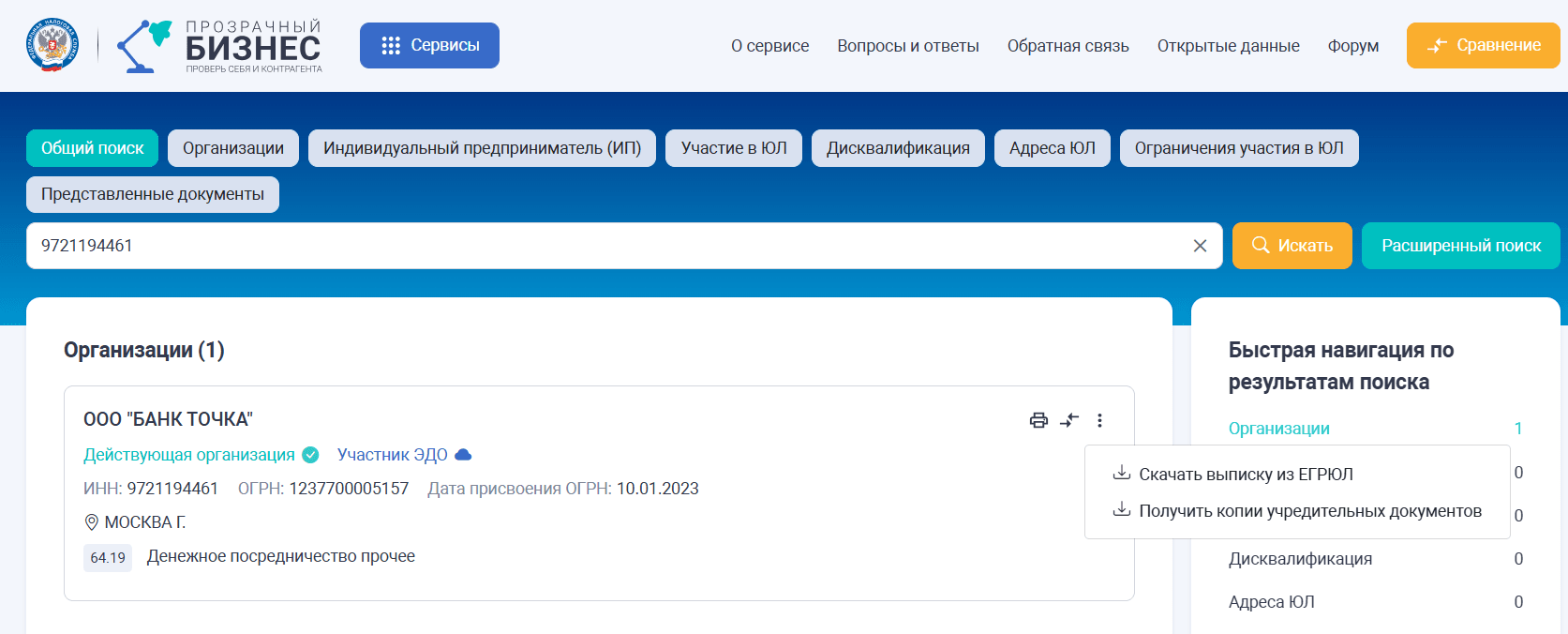Open the Обратная связь link
Image resolution: width=1568 pixels, height=634 pixels.
pyautogui.click(x=1068, y=46)
